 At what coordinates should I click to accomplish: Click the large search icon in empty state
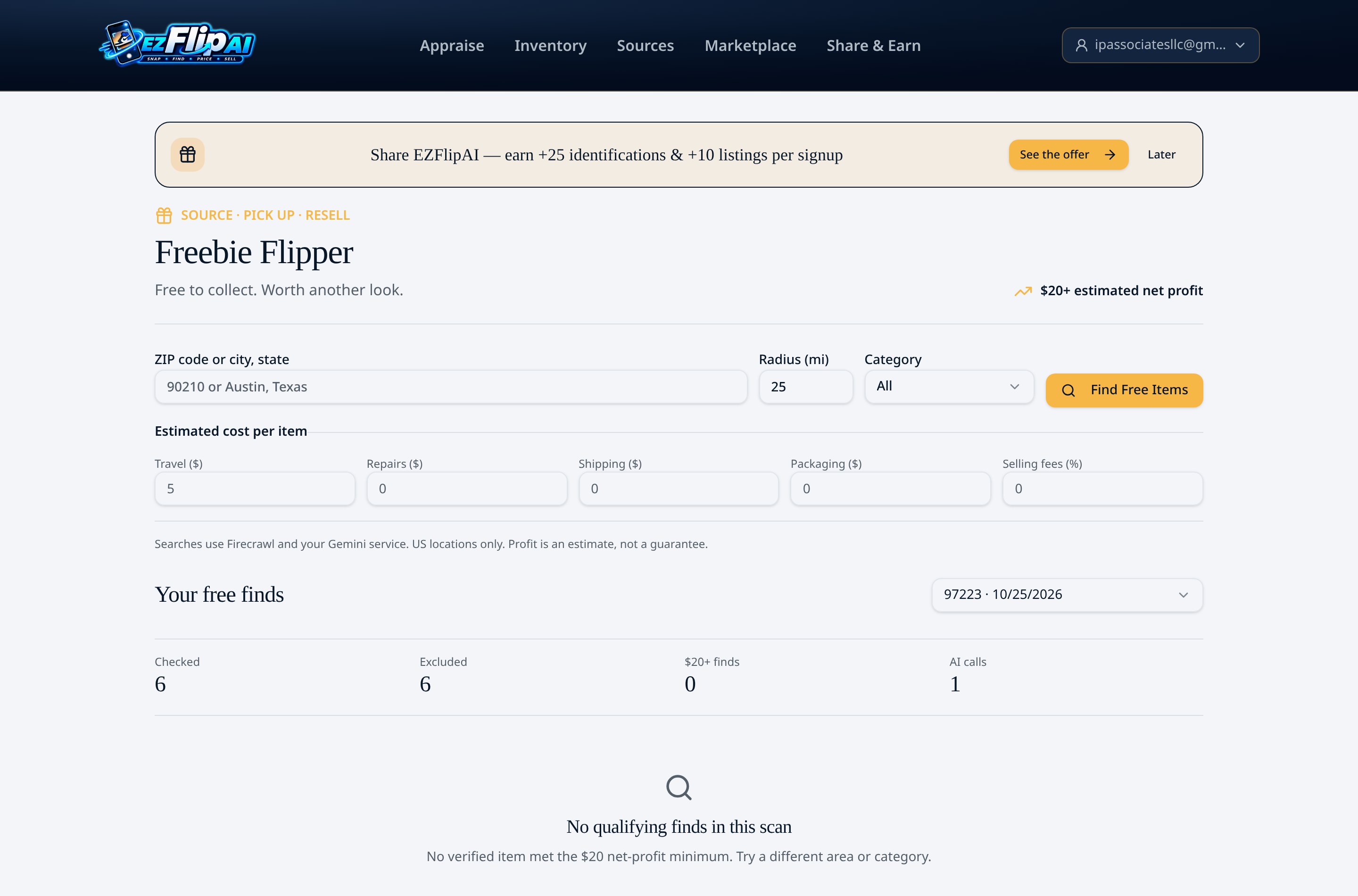click(679, 788)
